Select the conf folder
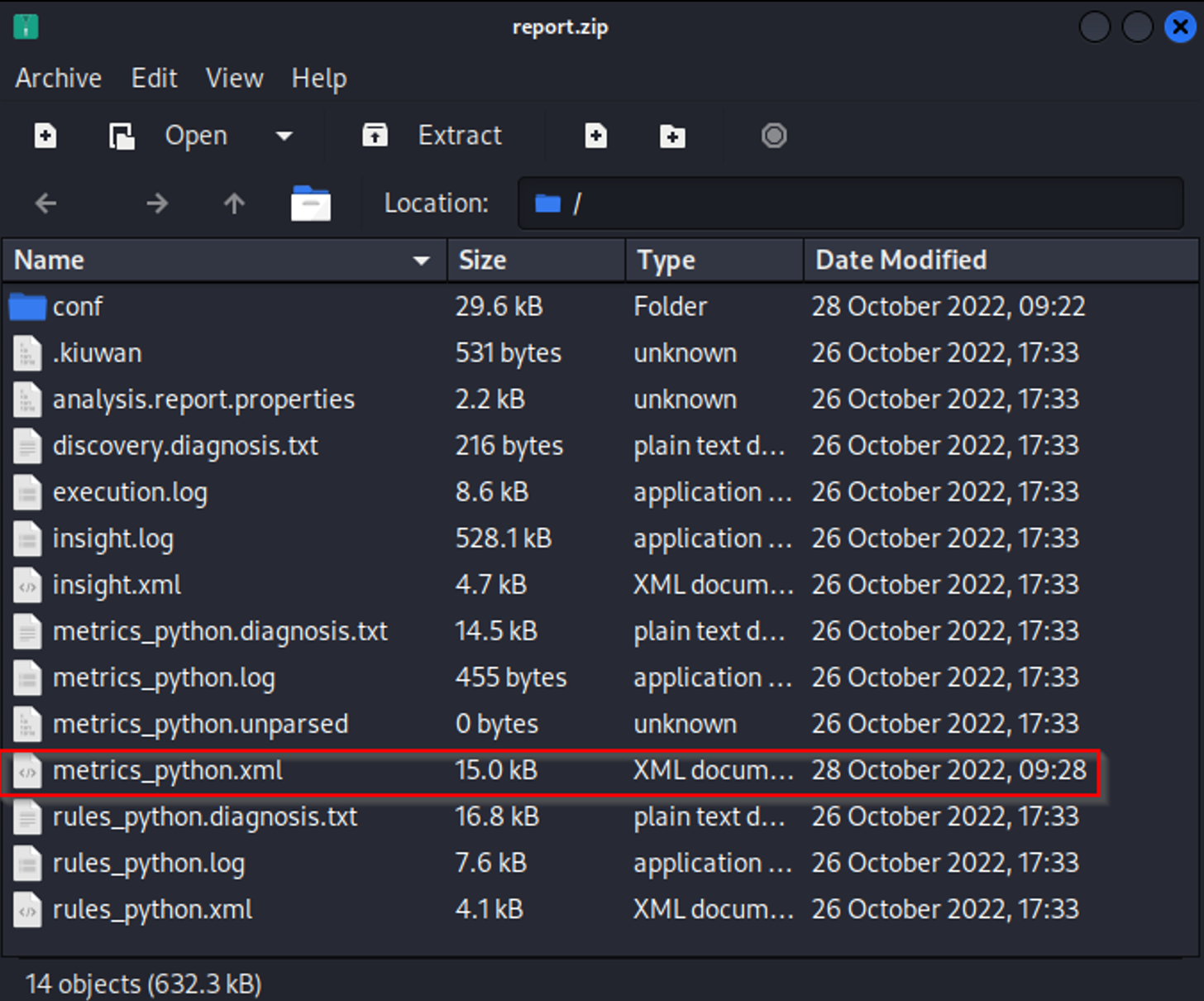 point(78,307)
